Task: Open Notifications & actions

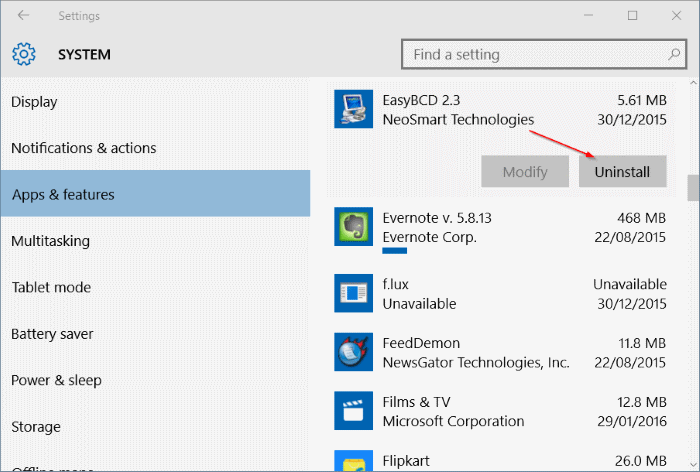Action: pos(155,148)
